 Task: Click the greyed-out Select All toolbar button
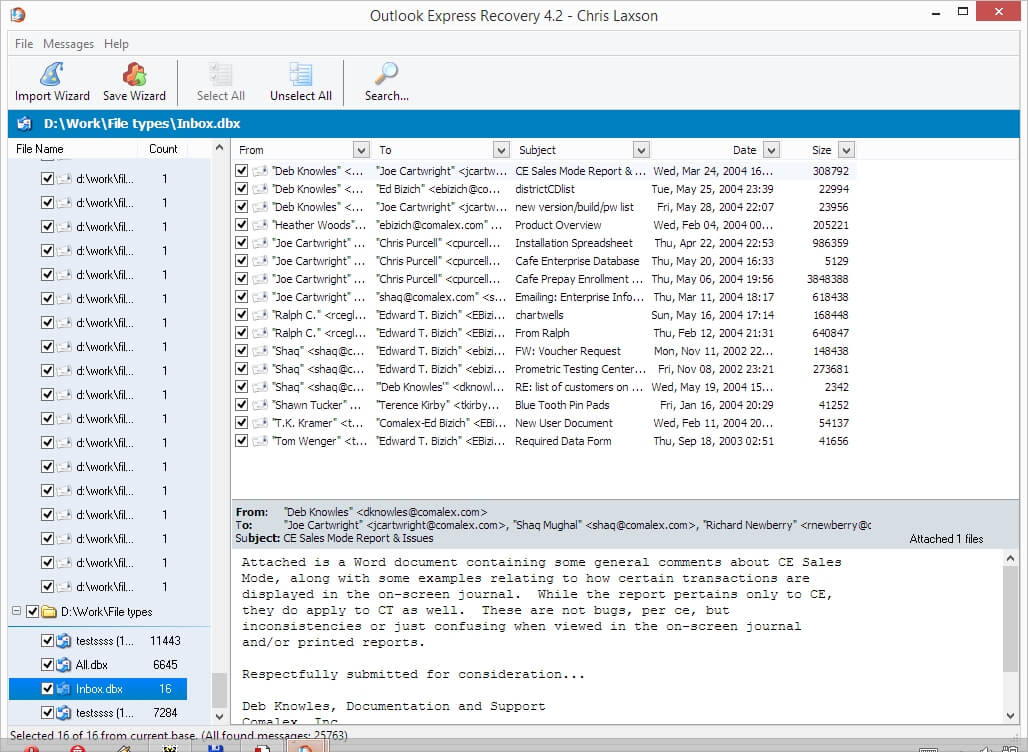coord(220,82)
